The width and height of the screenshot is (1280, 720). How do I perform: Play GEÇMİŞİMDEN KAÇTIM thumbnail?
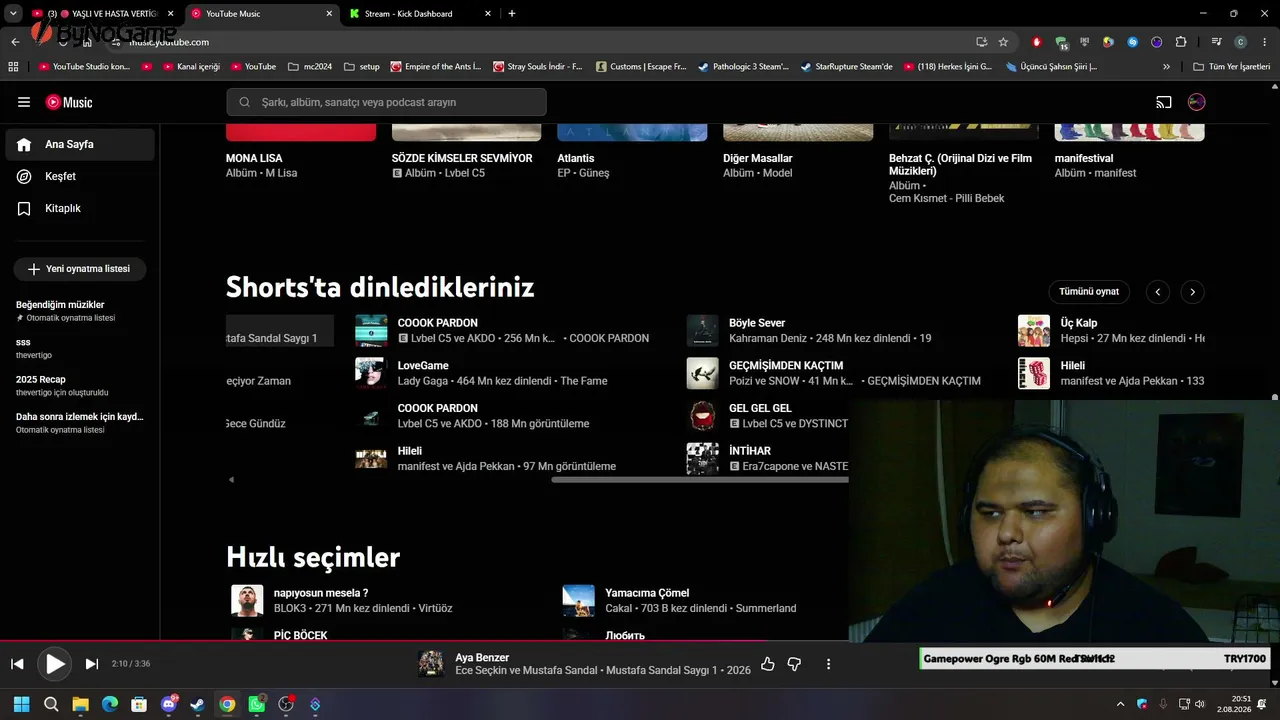(702, 373)
